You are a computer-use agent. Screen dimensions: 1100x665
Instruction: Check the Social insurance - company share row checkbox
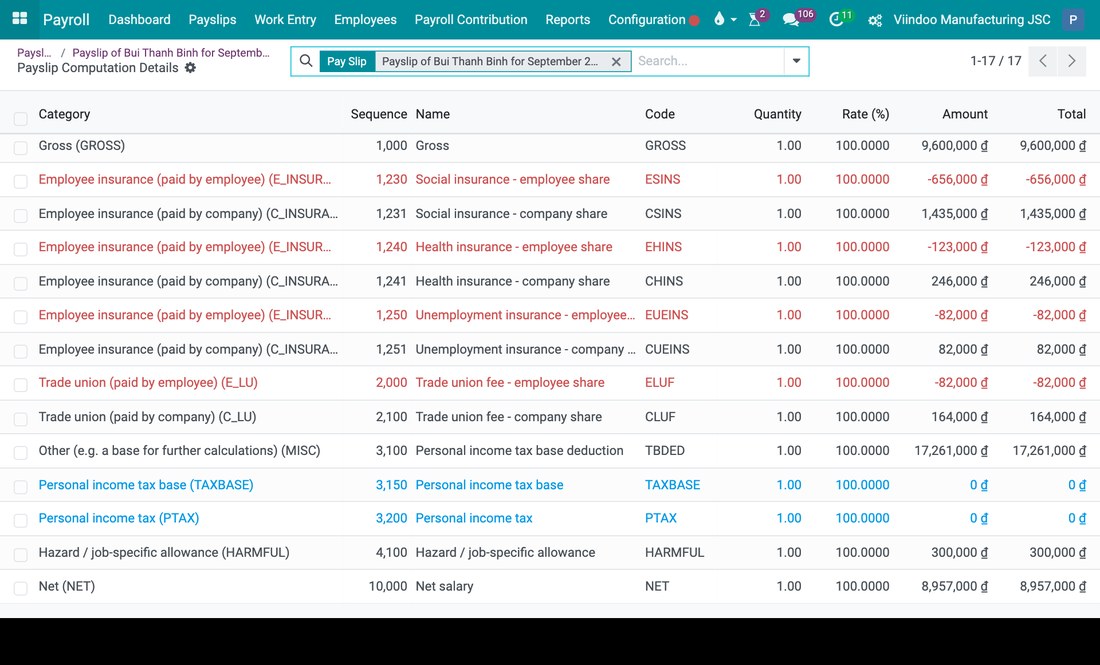point(20,215)
